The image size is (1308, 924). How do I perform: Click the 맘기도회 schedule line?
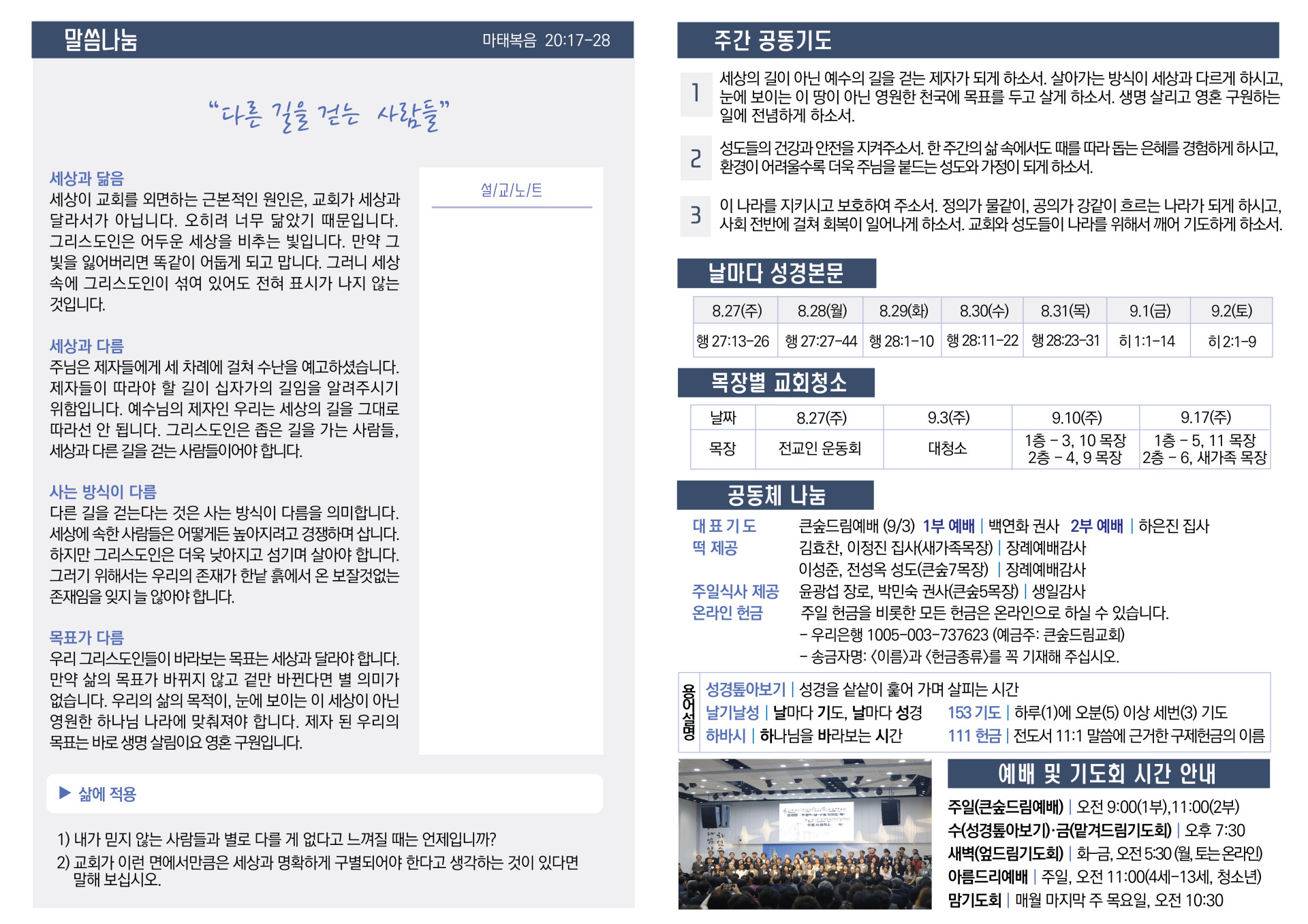1086,900
